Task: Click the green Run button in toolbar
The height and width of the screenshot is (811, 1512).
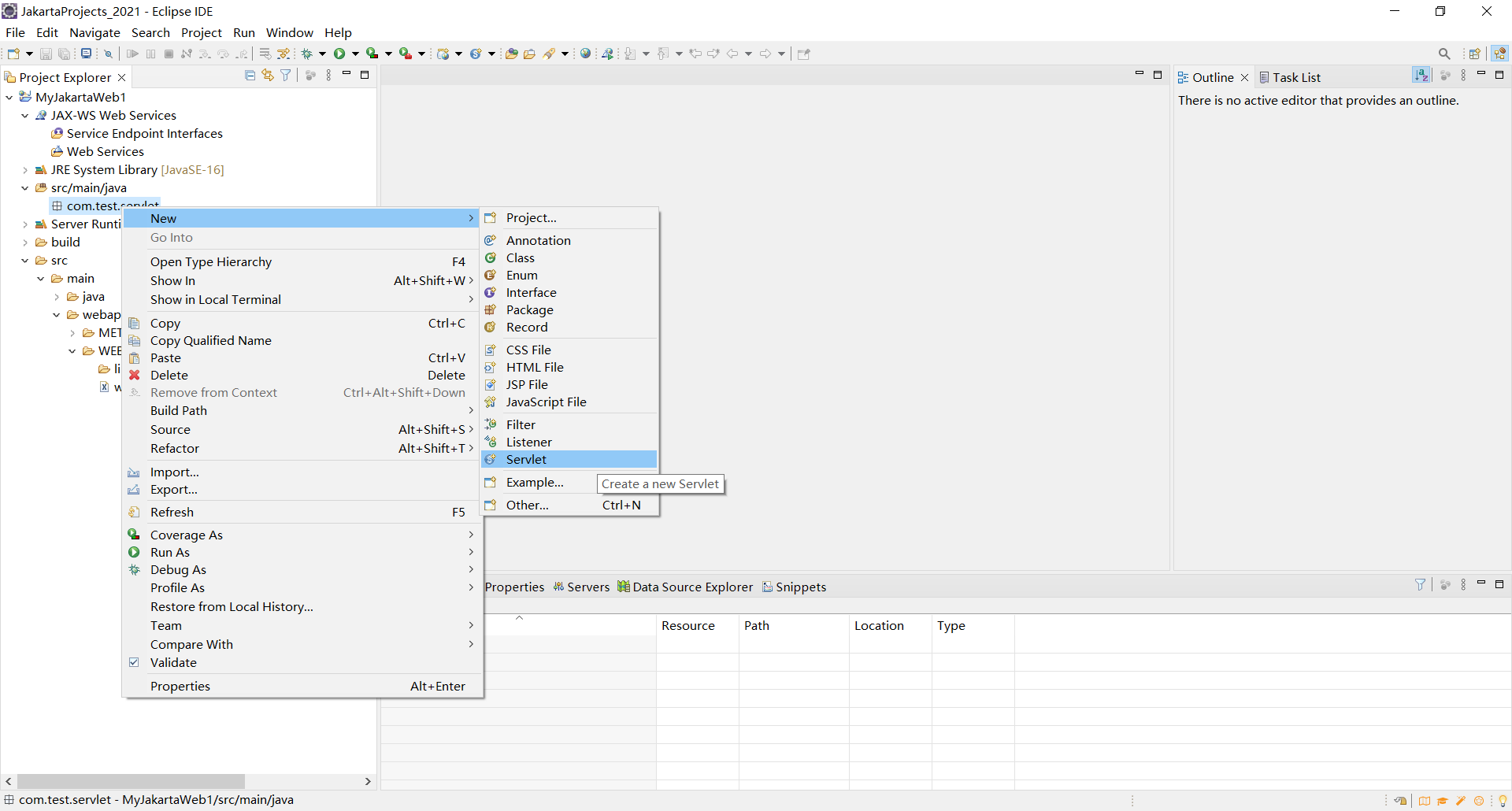Action: point(339,54)
